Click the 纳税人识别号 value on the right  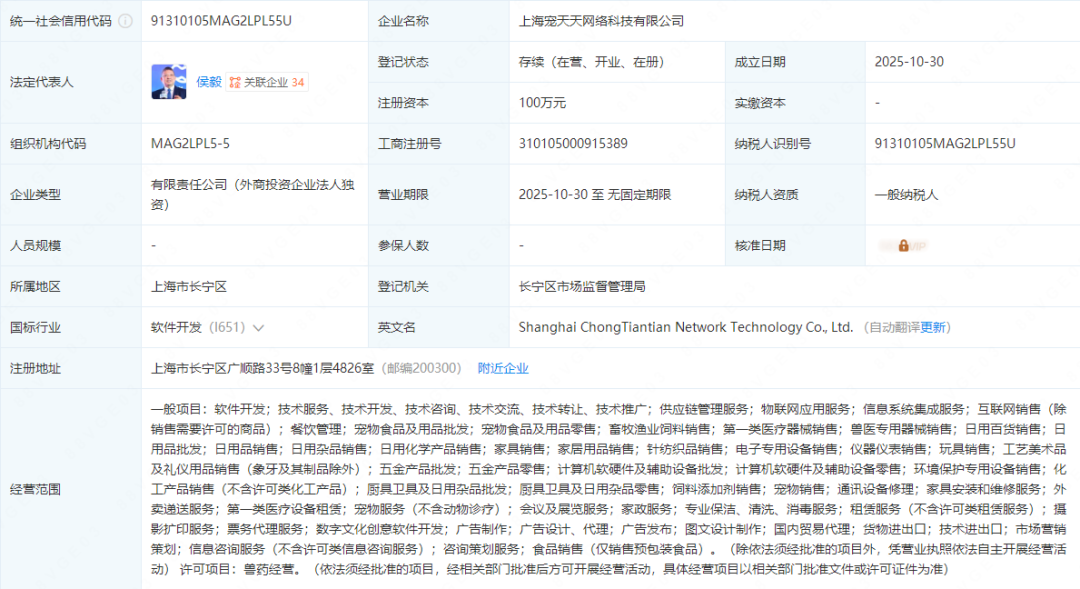coord(944,144)
